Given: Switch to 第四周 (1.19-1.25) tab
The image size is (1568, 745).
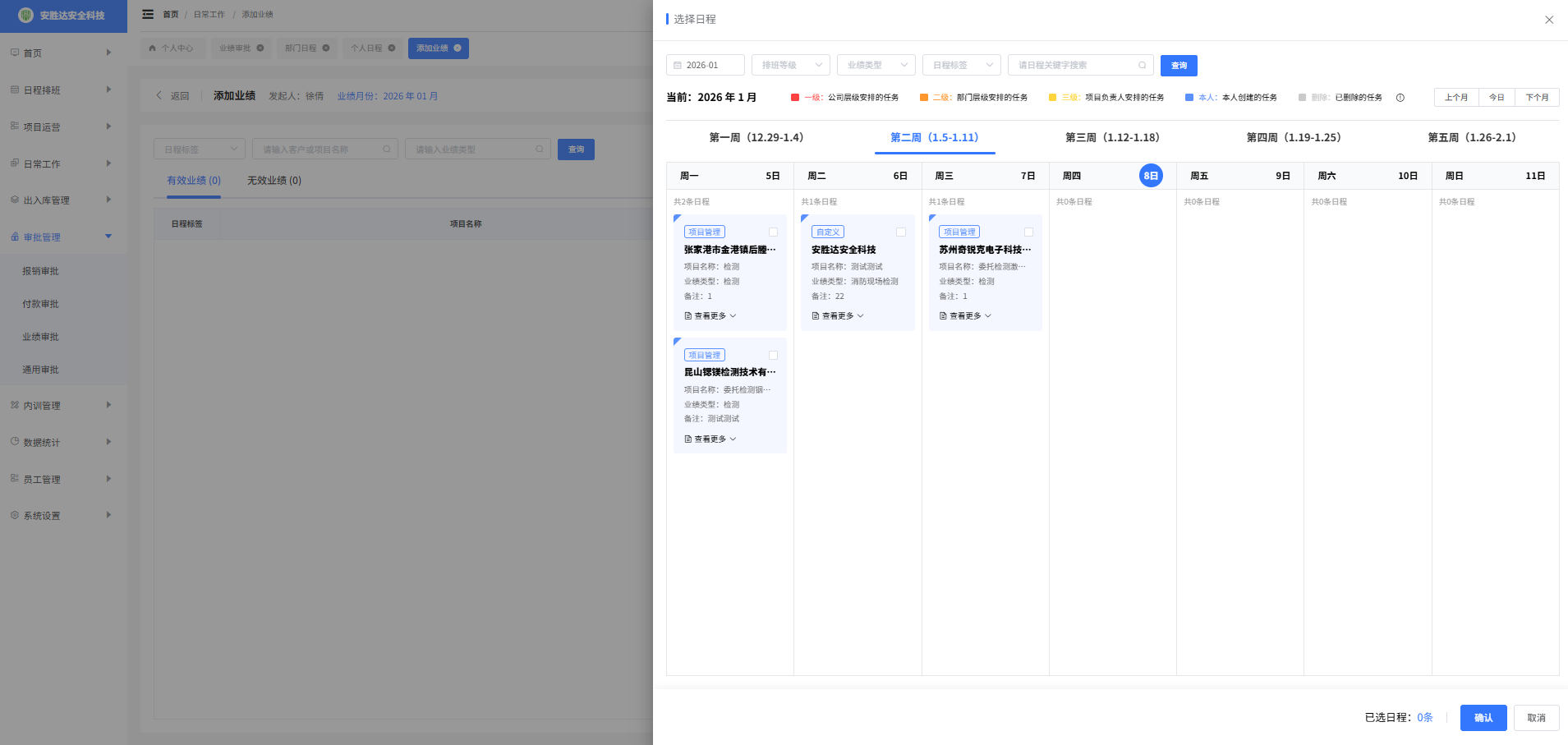Looking at the screenshot, I should (x=1293, y=138).
